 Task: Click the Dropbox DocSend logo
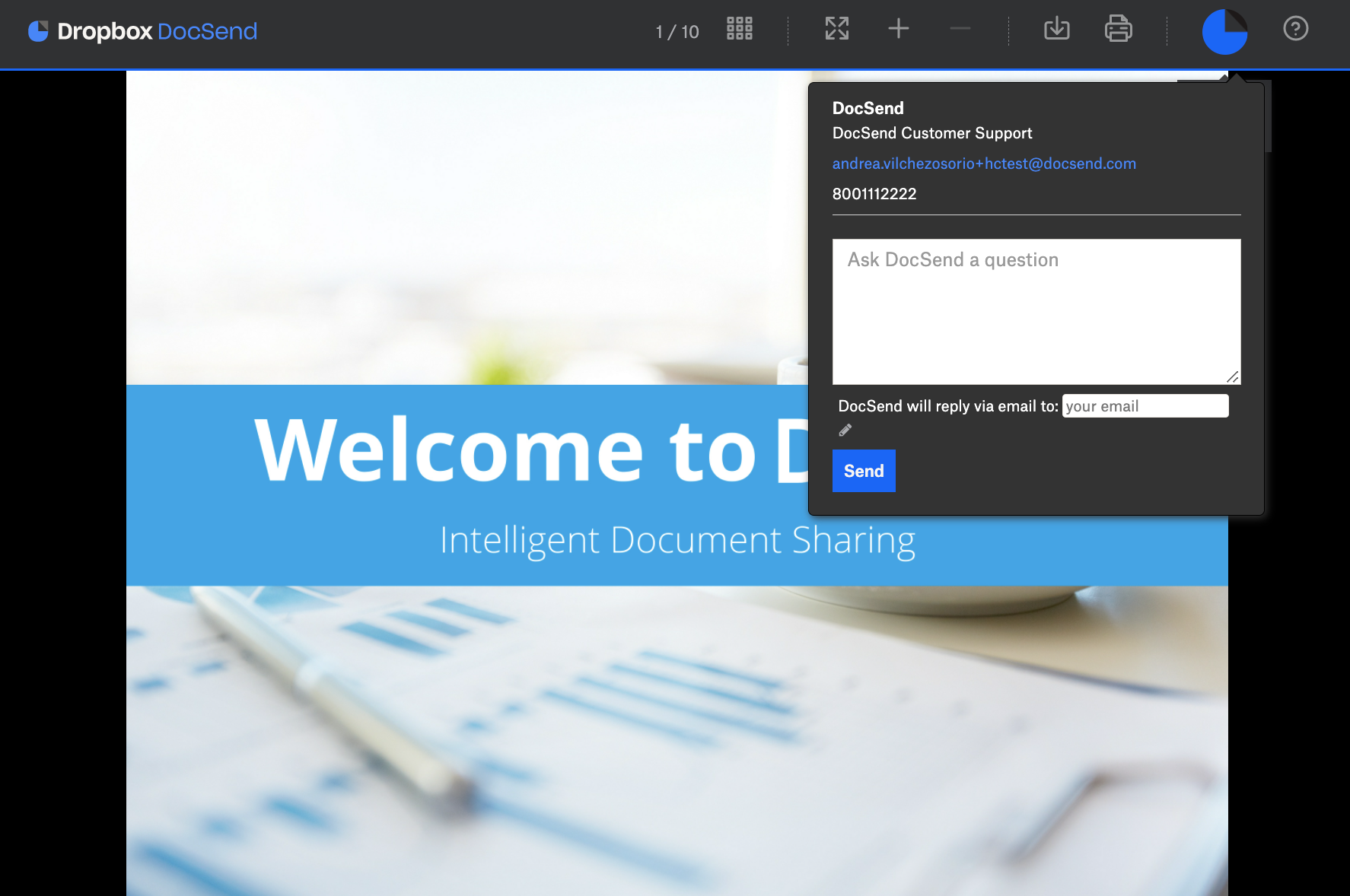[143, 31]
